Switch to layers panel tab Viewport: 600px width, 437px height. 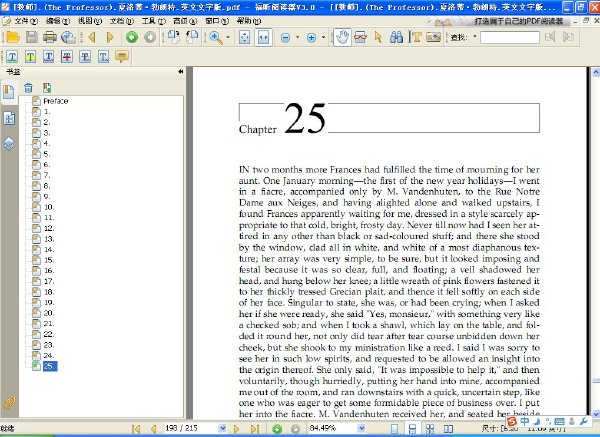(9, 143)
